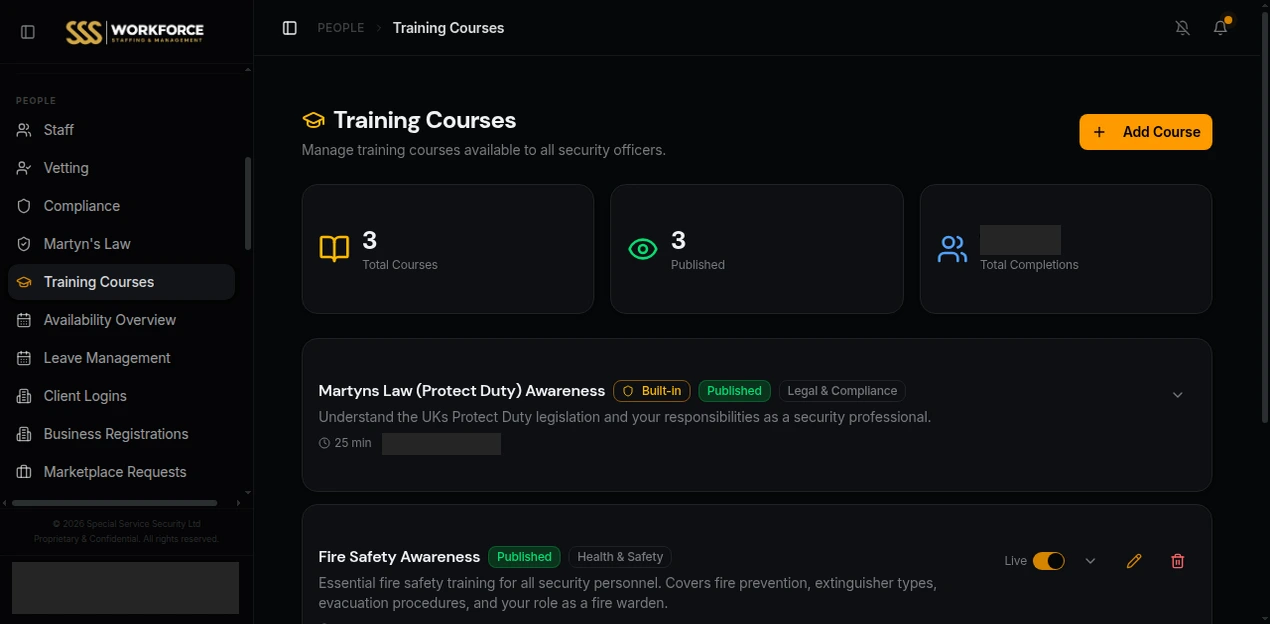Click the Business Registrations building icon
The image size is (1270, 624).
click(x=24, y=434)
